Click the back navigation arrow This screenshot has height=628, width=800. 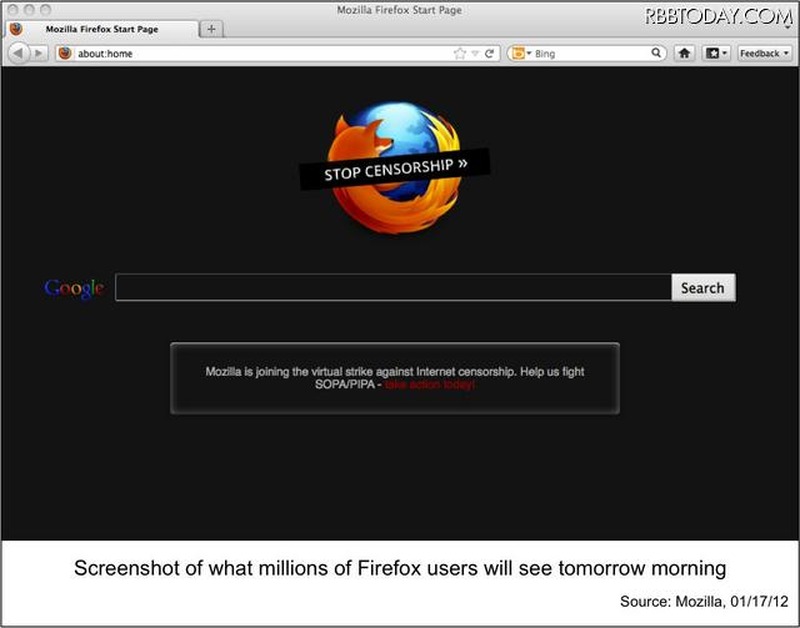(x=19, y=53)
